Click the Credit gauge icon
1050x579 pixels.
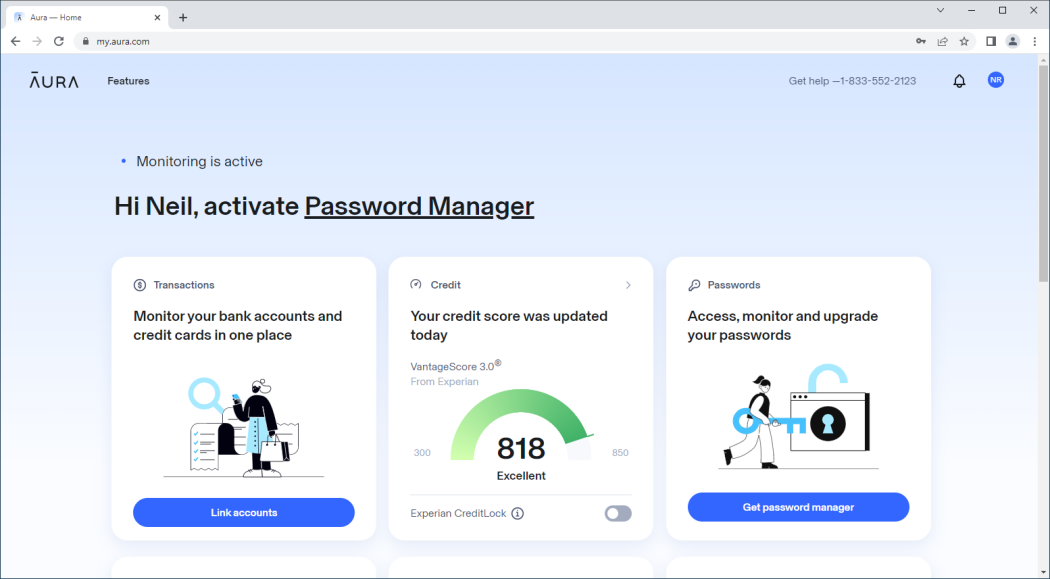click(416, 284)
